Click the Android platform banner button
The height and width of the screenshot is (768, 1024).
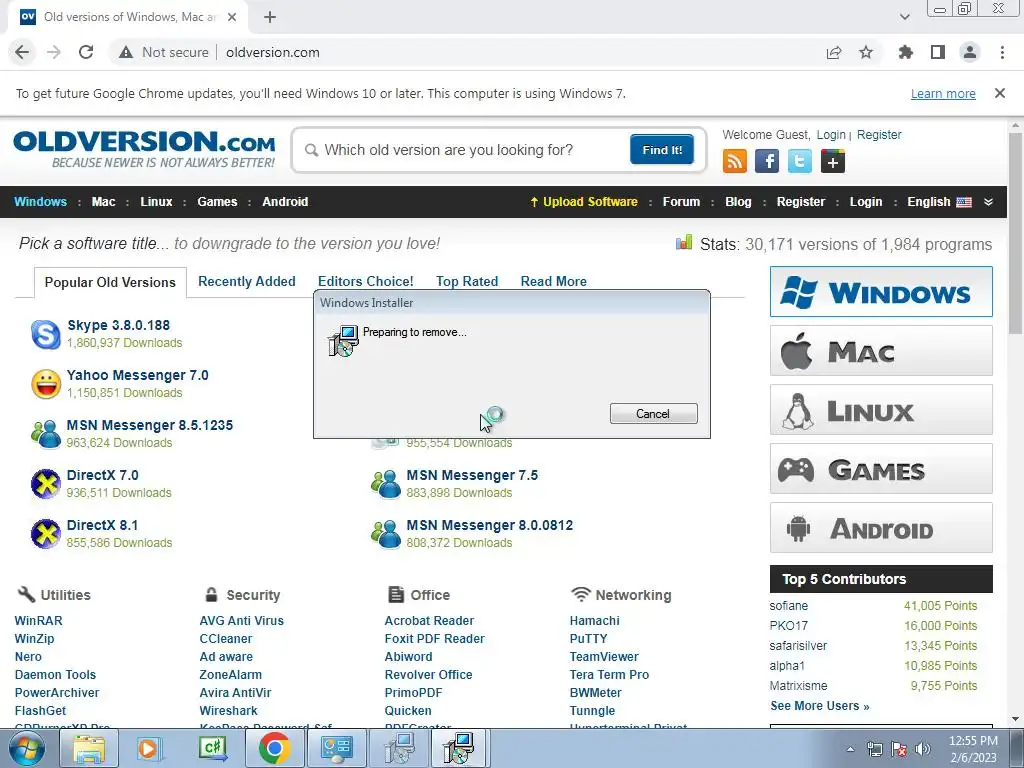pos(881,528)
